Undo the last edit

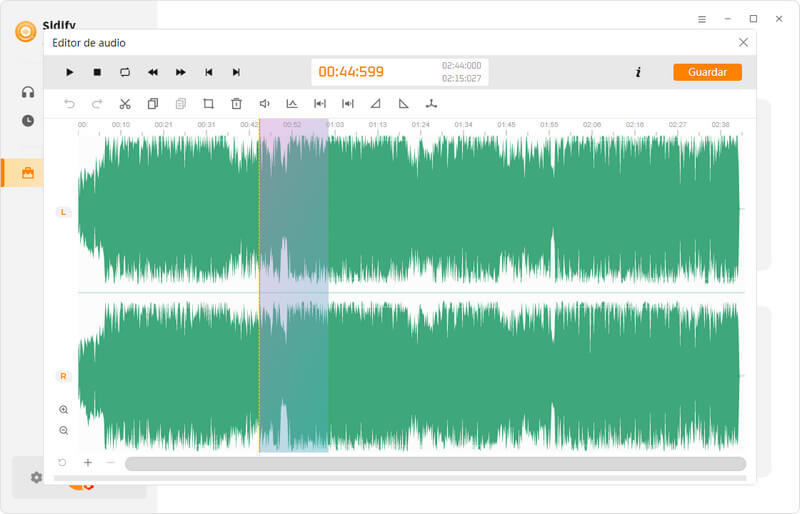point(69,104)
